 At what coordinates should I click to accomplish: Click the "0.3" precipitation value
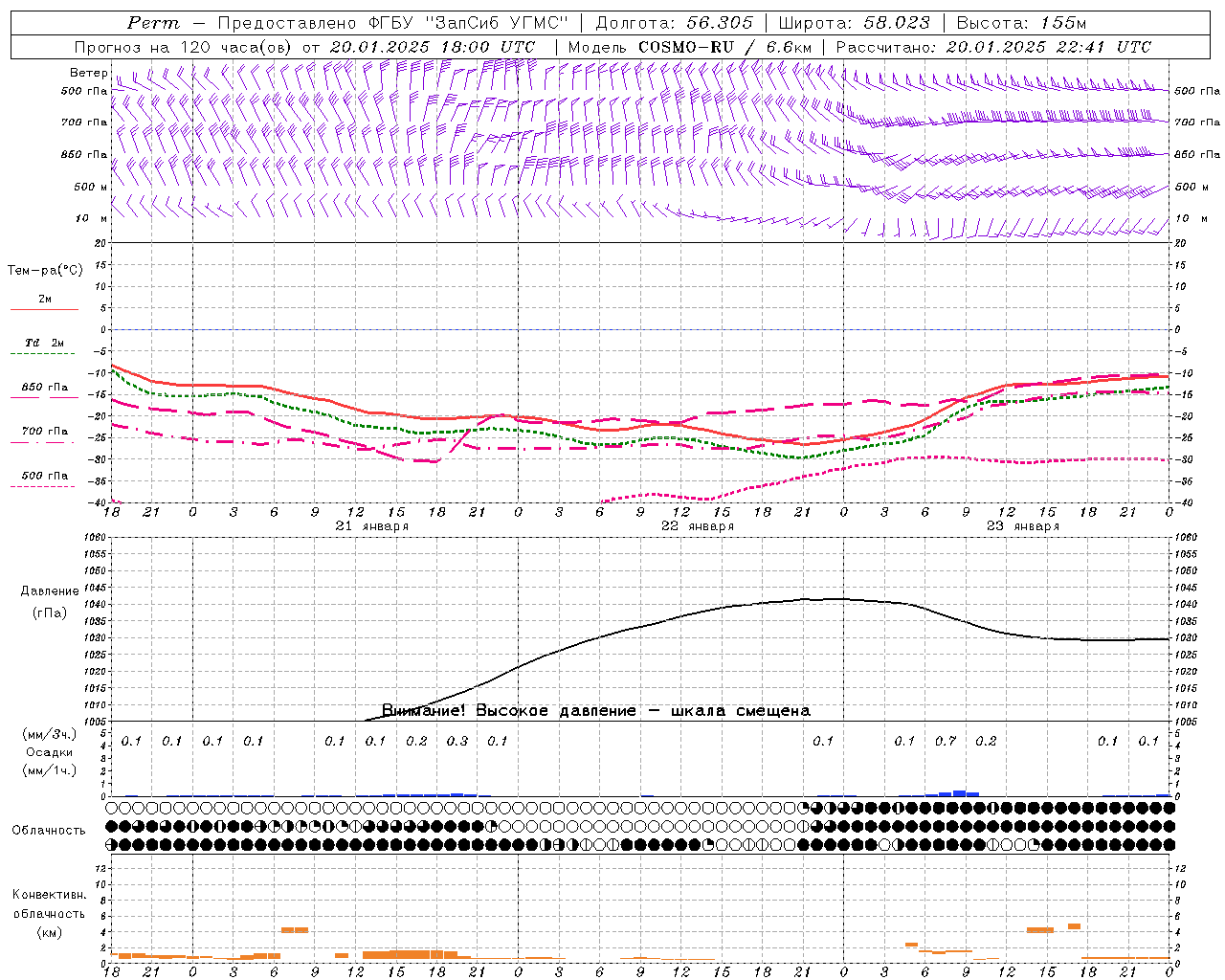coord(457,741)
